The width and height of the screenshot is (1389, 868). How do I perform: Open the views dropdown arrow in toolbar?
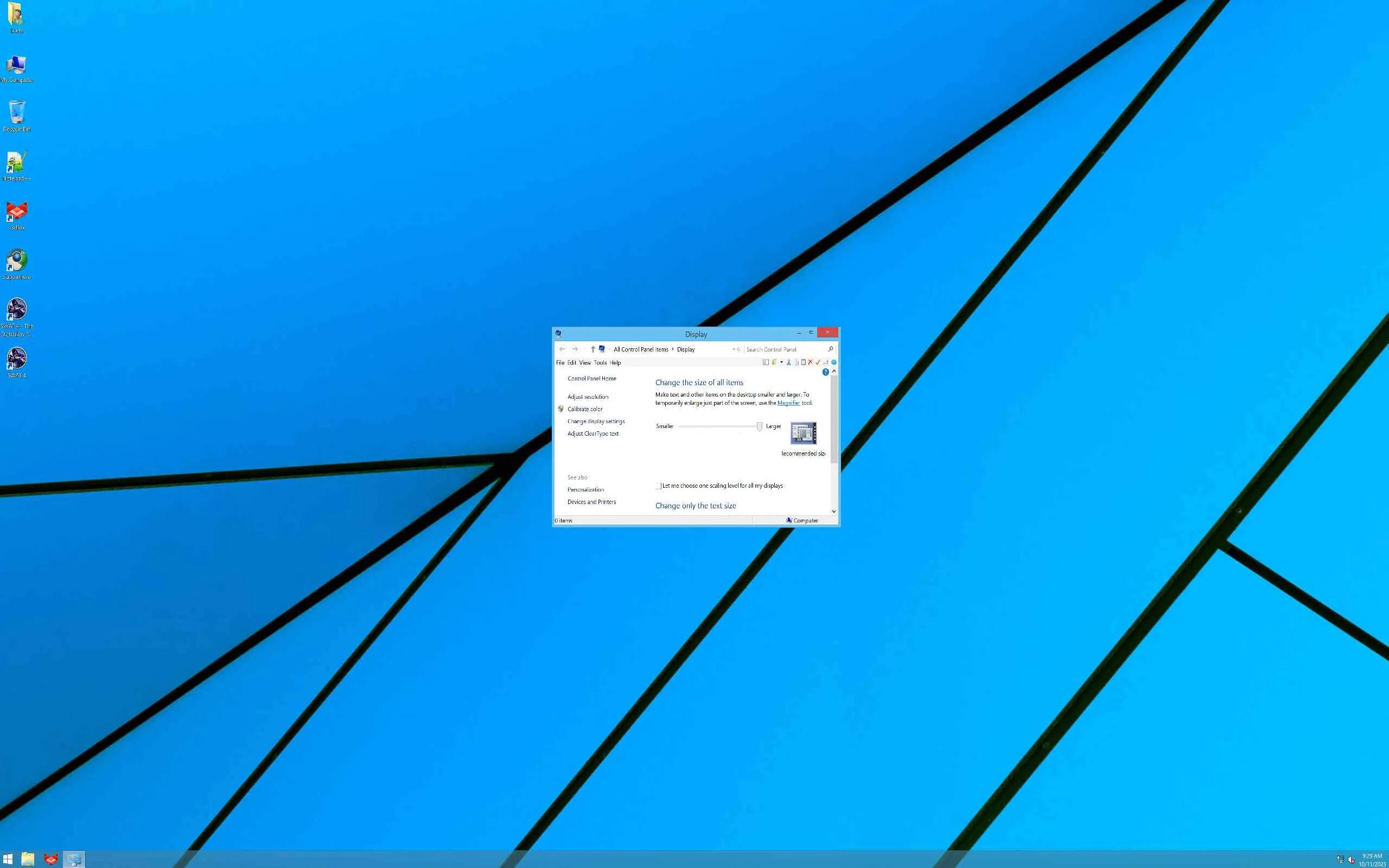(781, 362)
